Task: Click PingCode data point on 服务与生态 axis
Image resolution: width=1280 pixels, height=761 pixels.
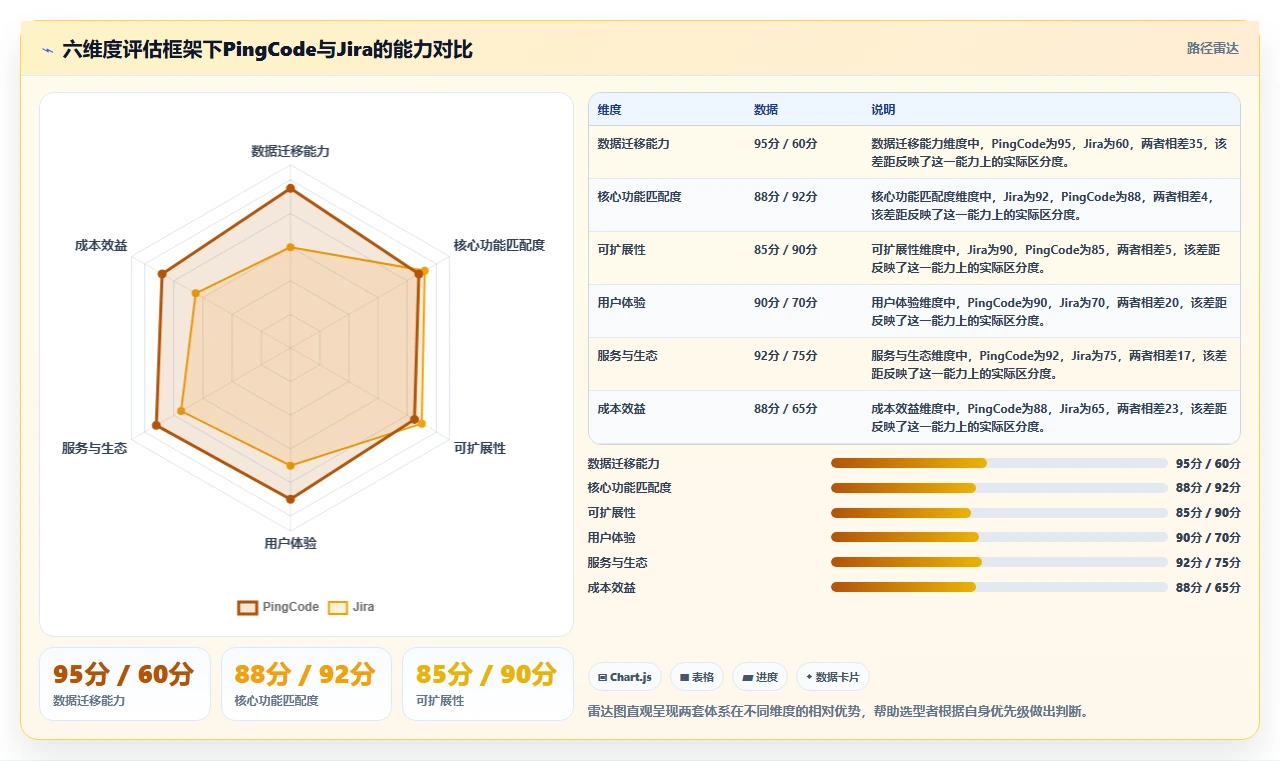Action: click(x=156, y=426)
